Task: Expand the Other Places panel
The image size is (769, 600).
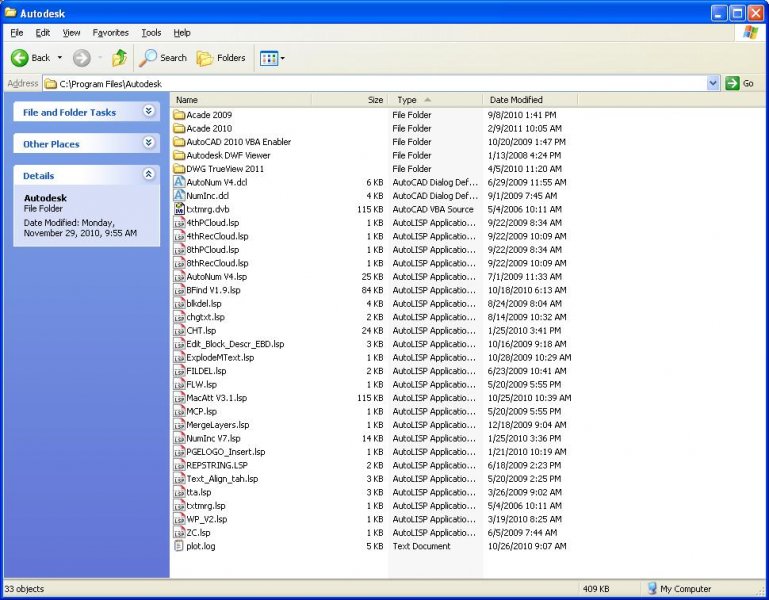Action: (149, 143)
